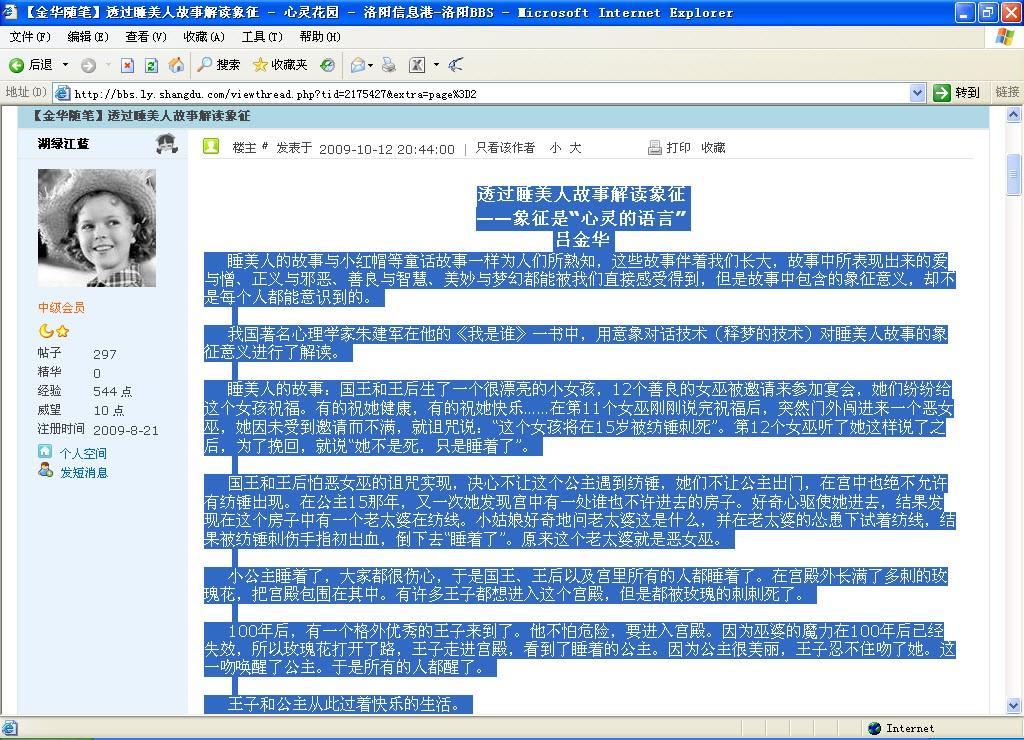The width and height of the screenshot is (1024, 740).
Task: Click the vertical scrollbar down arrow
Action: point(1013,706)
